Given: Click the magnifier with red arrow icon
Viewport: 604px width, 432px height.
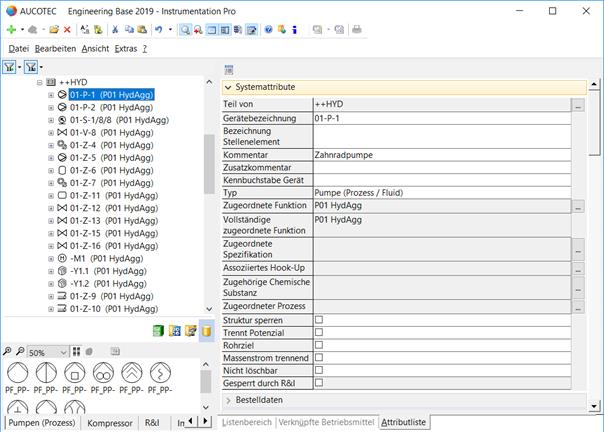Looking at the screenshot, I should pos(198,30).
